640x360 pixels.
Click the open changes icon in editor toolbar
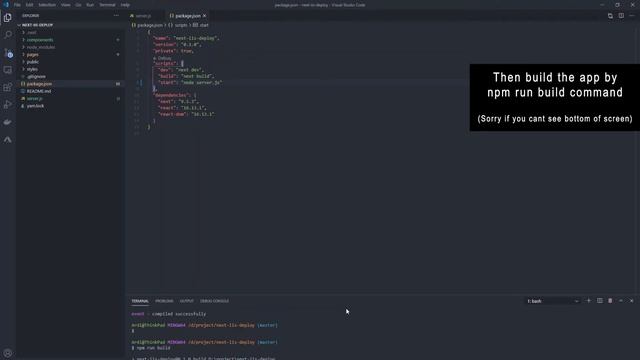pos(610,16)
